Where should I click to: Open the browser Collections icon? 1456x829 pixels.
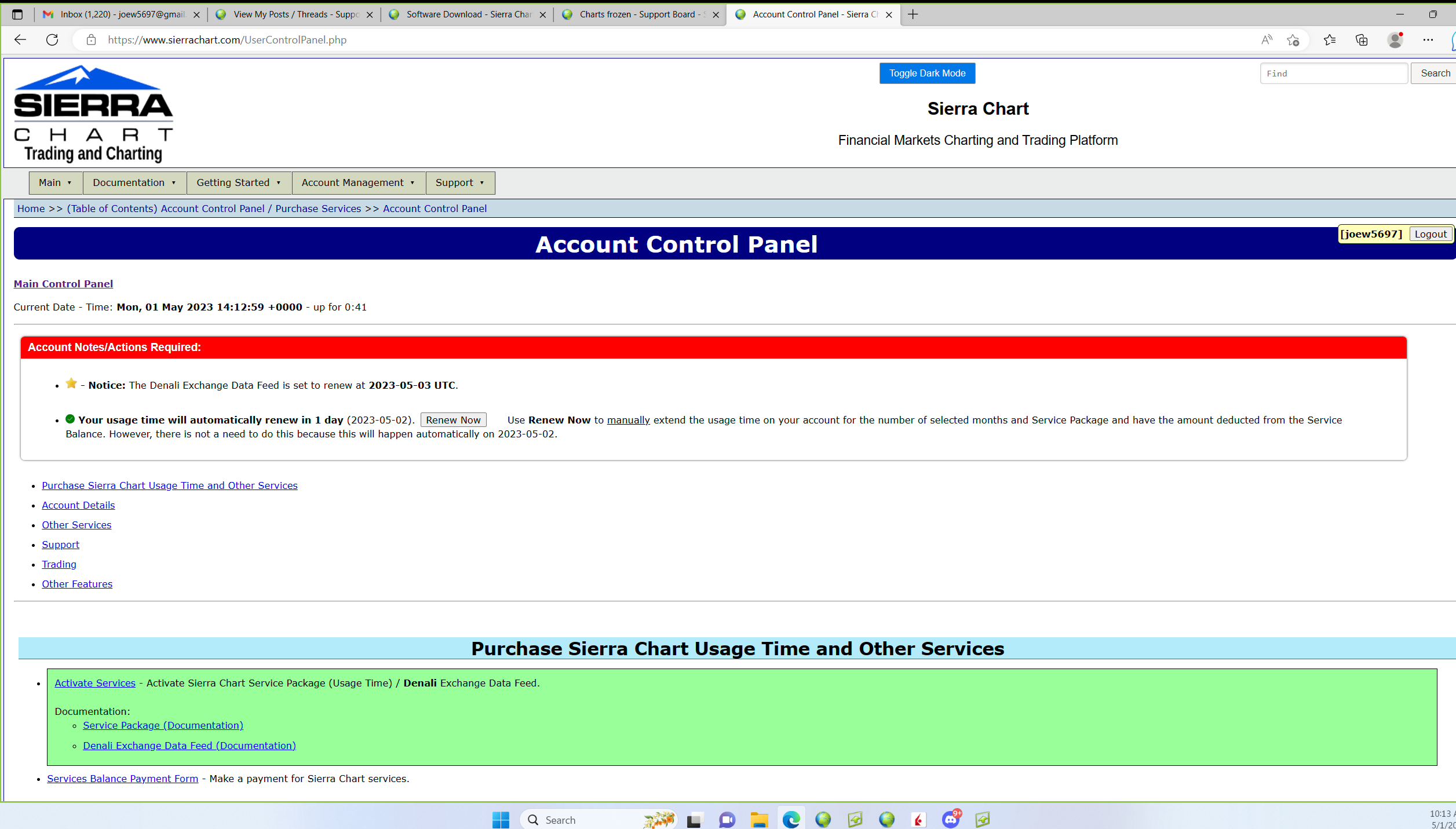[x=1362, y=40]
